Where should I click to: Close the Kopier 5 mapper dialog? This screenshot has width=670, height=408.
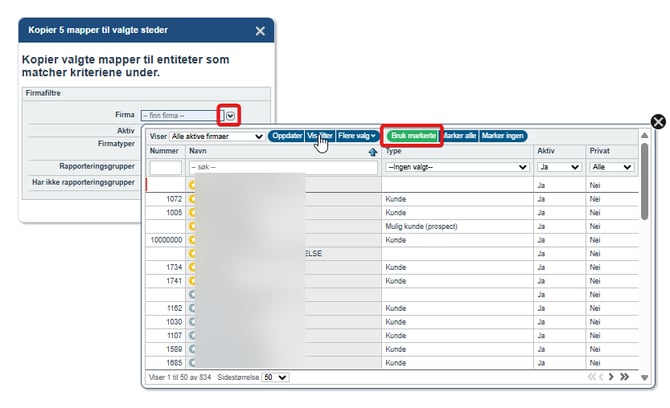coord(260,31)
